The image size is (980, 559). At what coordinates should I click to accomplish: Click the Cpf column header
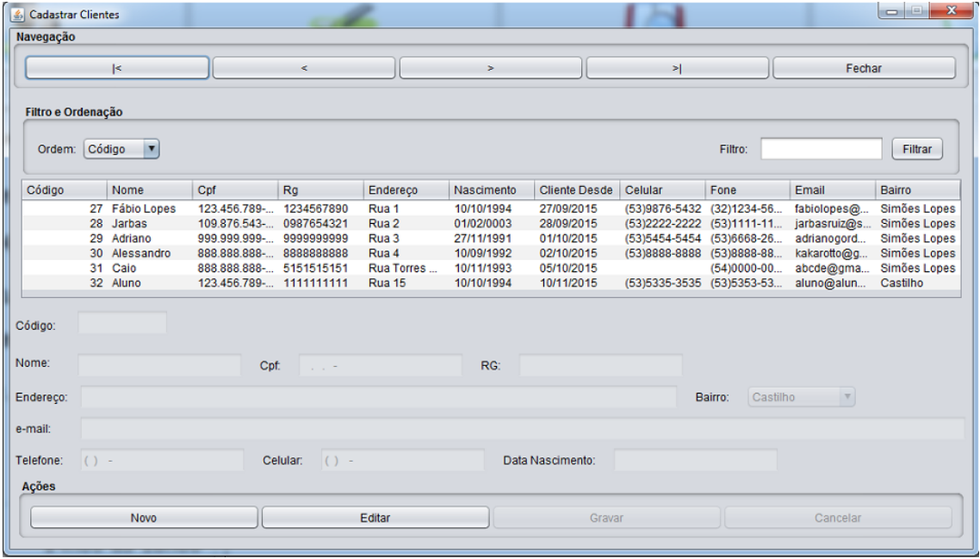236,190
